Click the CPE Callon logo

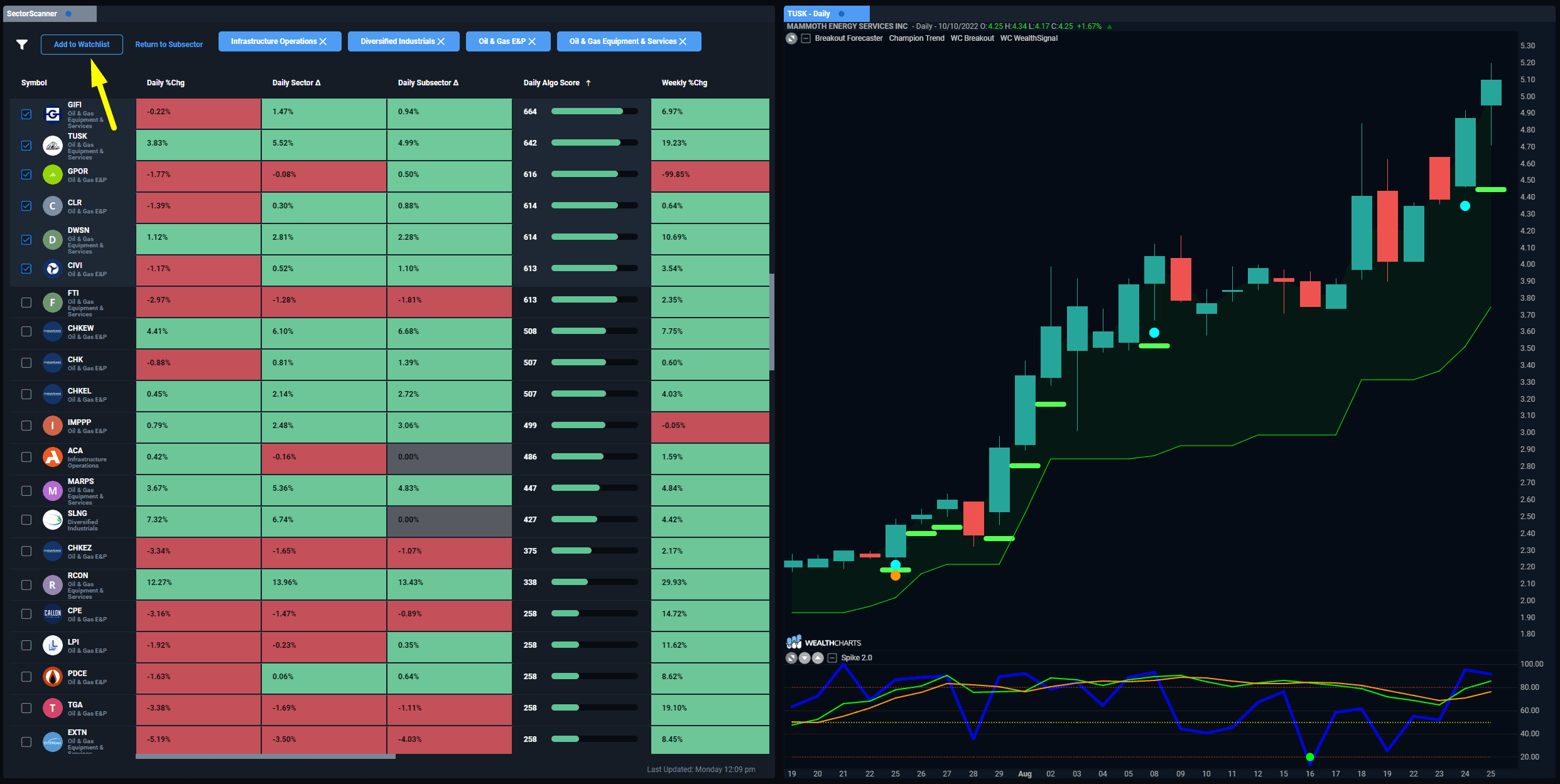pyautogui.click(x=53, y=614)
